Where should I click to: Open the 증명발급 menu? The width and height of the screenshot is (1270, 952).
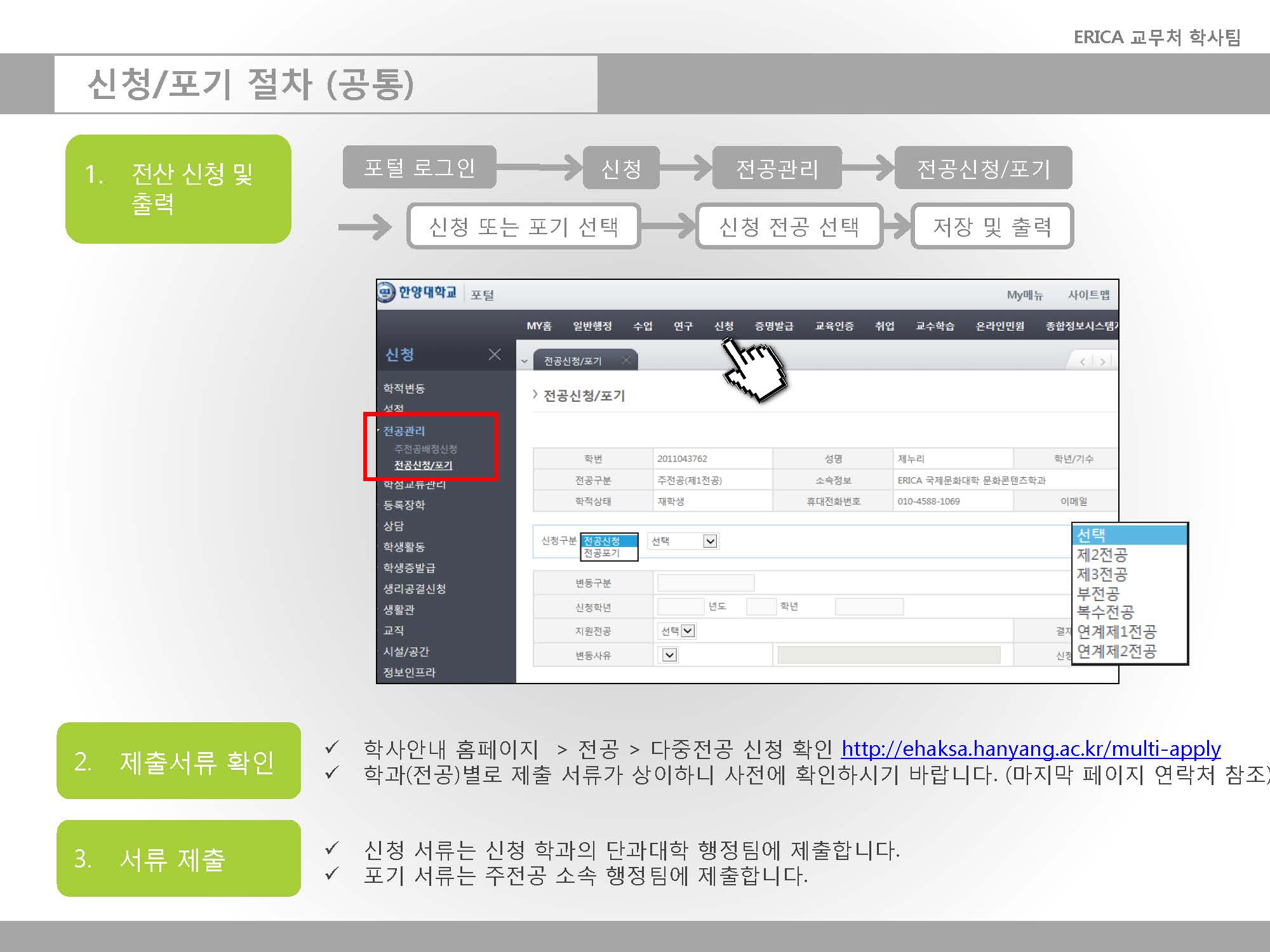pyautogui.click(x=774, y=326)
